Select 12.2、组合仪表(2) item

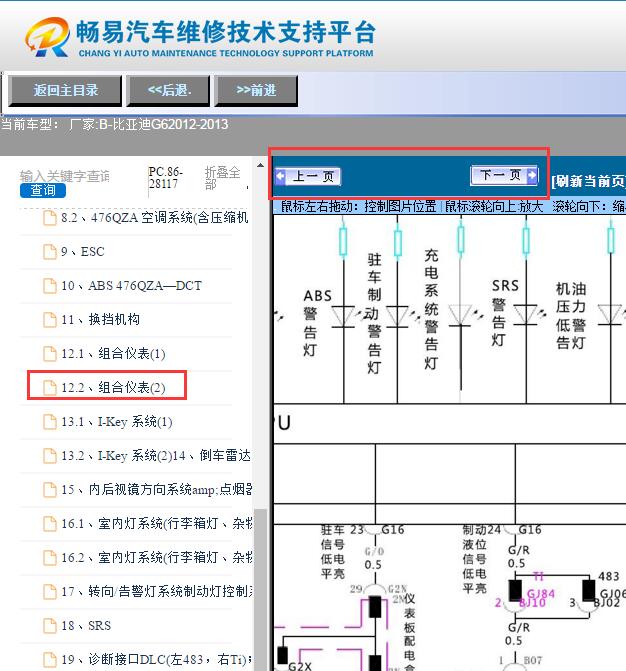113,387
